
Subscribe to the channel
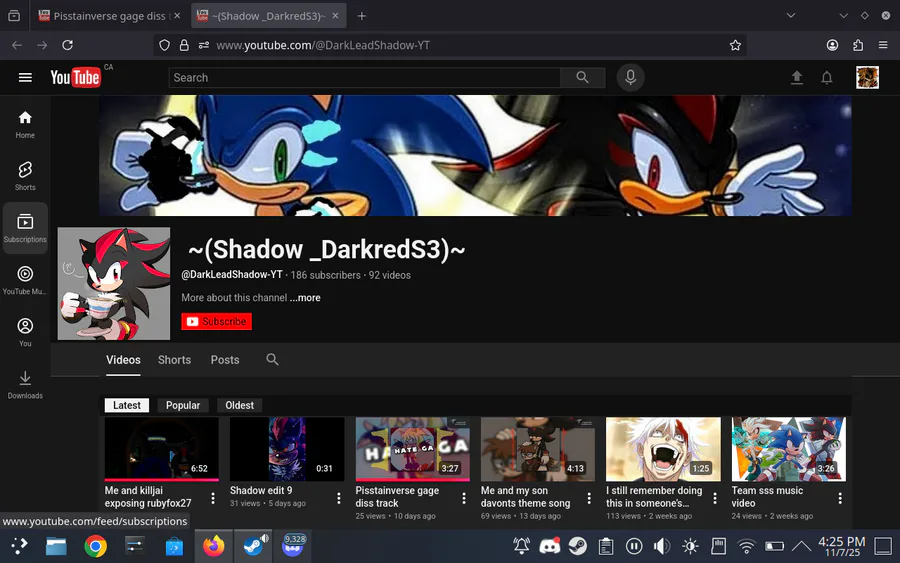click(x=216, y=321)
